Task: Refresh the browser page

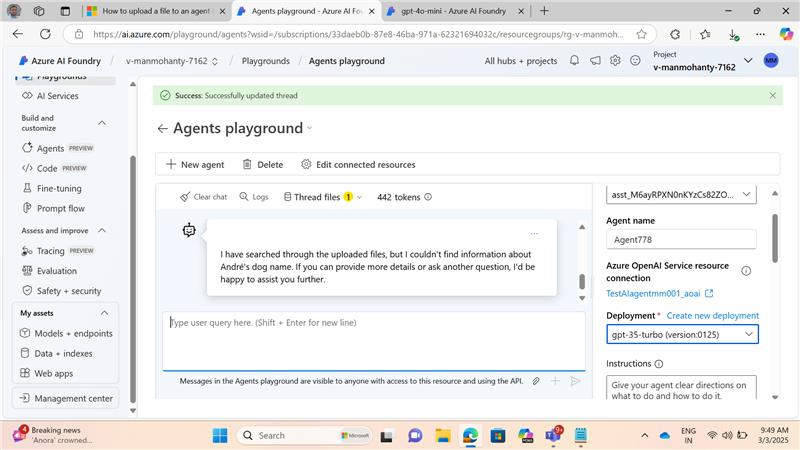Action: 45,34
